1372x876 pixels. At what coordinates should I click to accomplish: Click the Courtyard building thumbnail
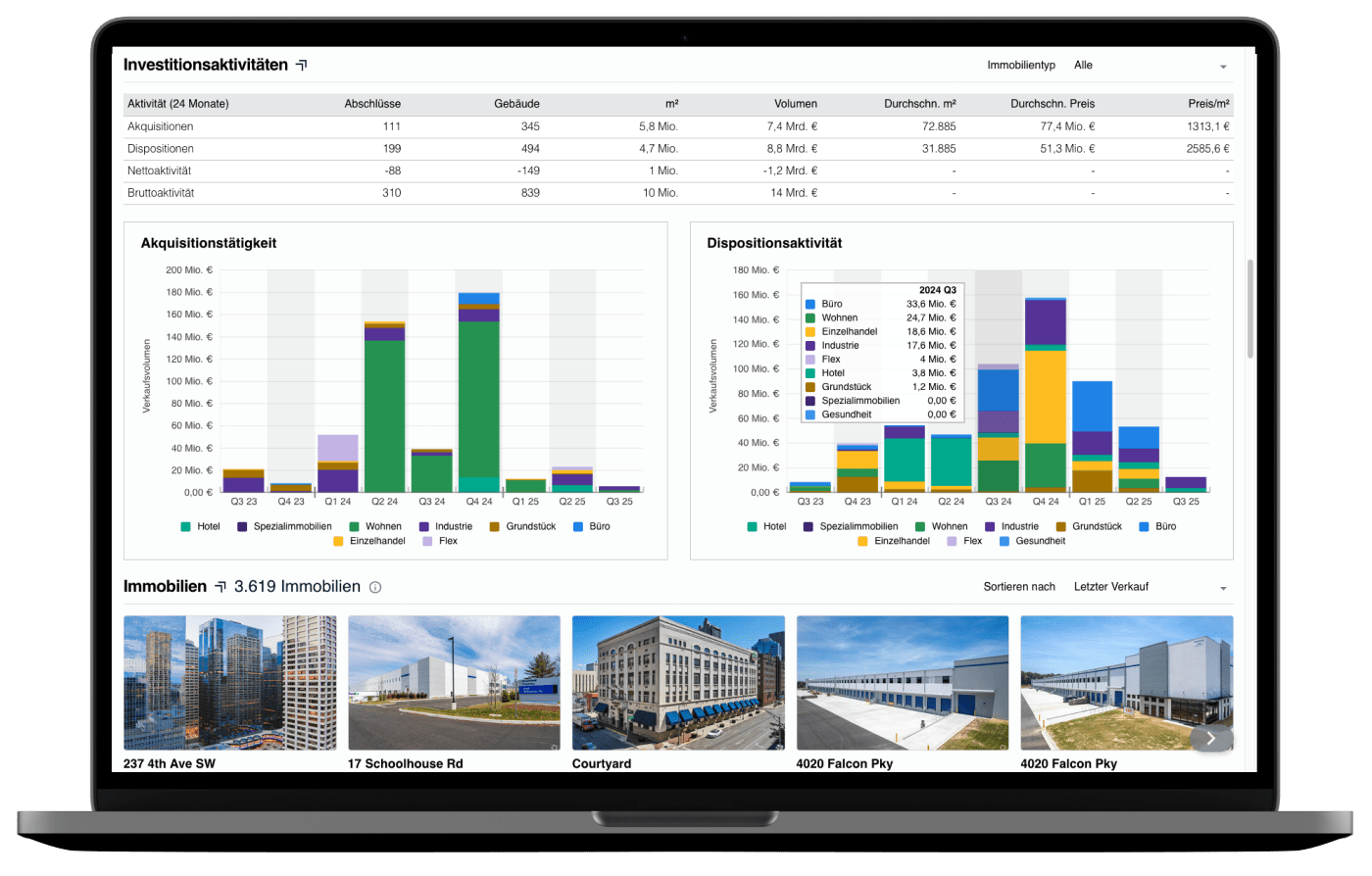(678, 682)
